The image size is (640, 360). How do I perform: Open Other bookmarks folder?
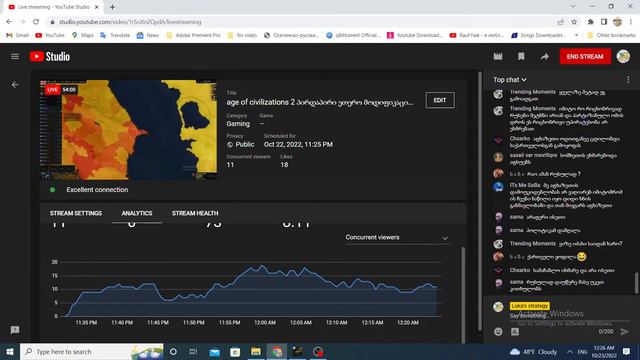611,36
